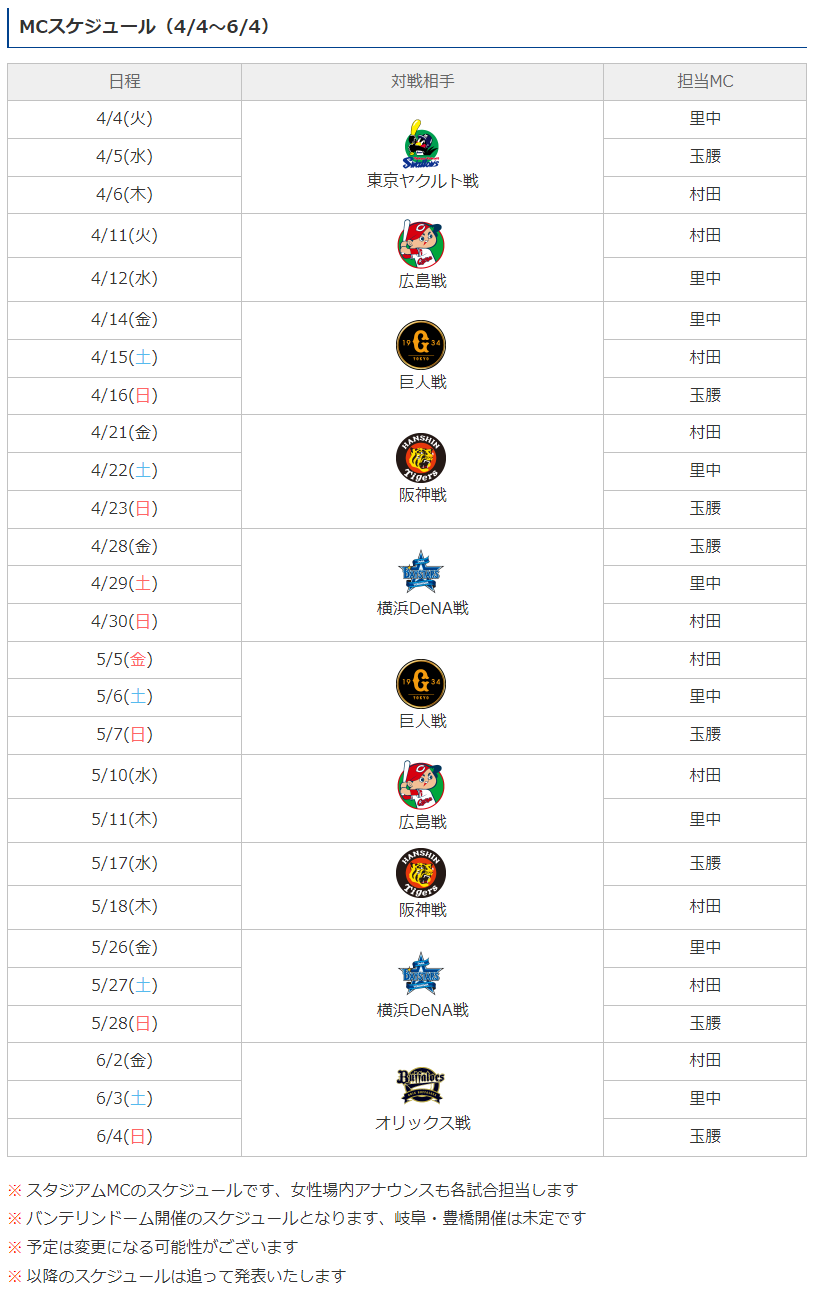
Task: Click the 担当MC column header
Action: (705, 82)
